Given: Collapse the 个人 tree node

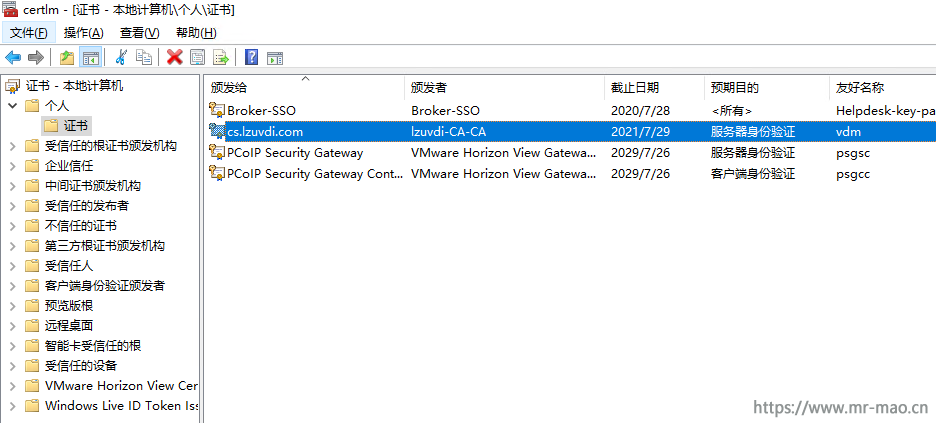Looking at the screenshot, I should [13, 106].
